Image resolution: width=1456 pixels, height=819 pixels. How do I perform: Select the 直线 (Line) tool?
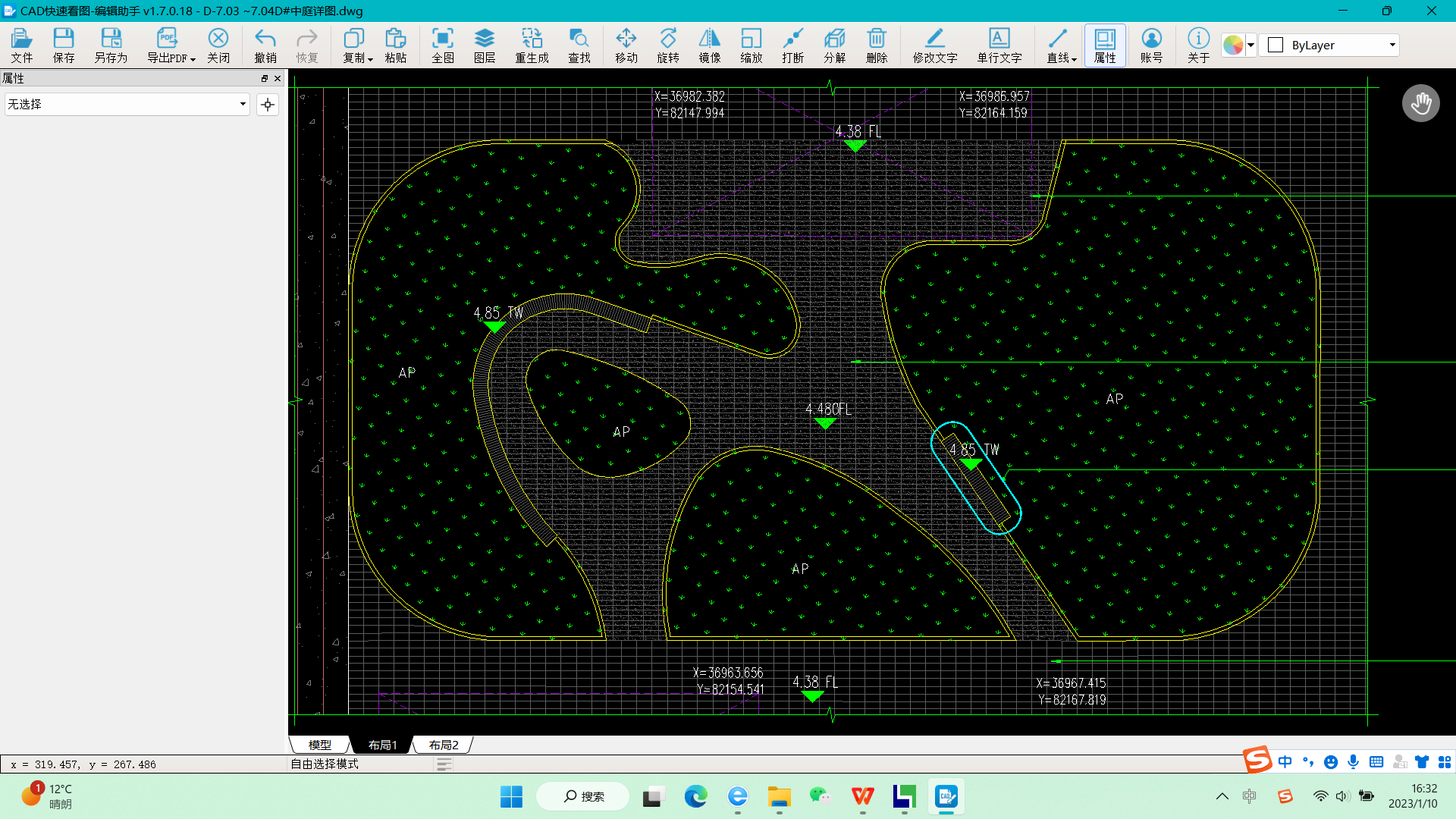1057,45
